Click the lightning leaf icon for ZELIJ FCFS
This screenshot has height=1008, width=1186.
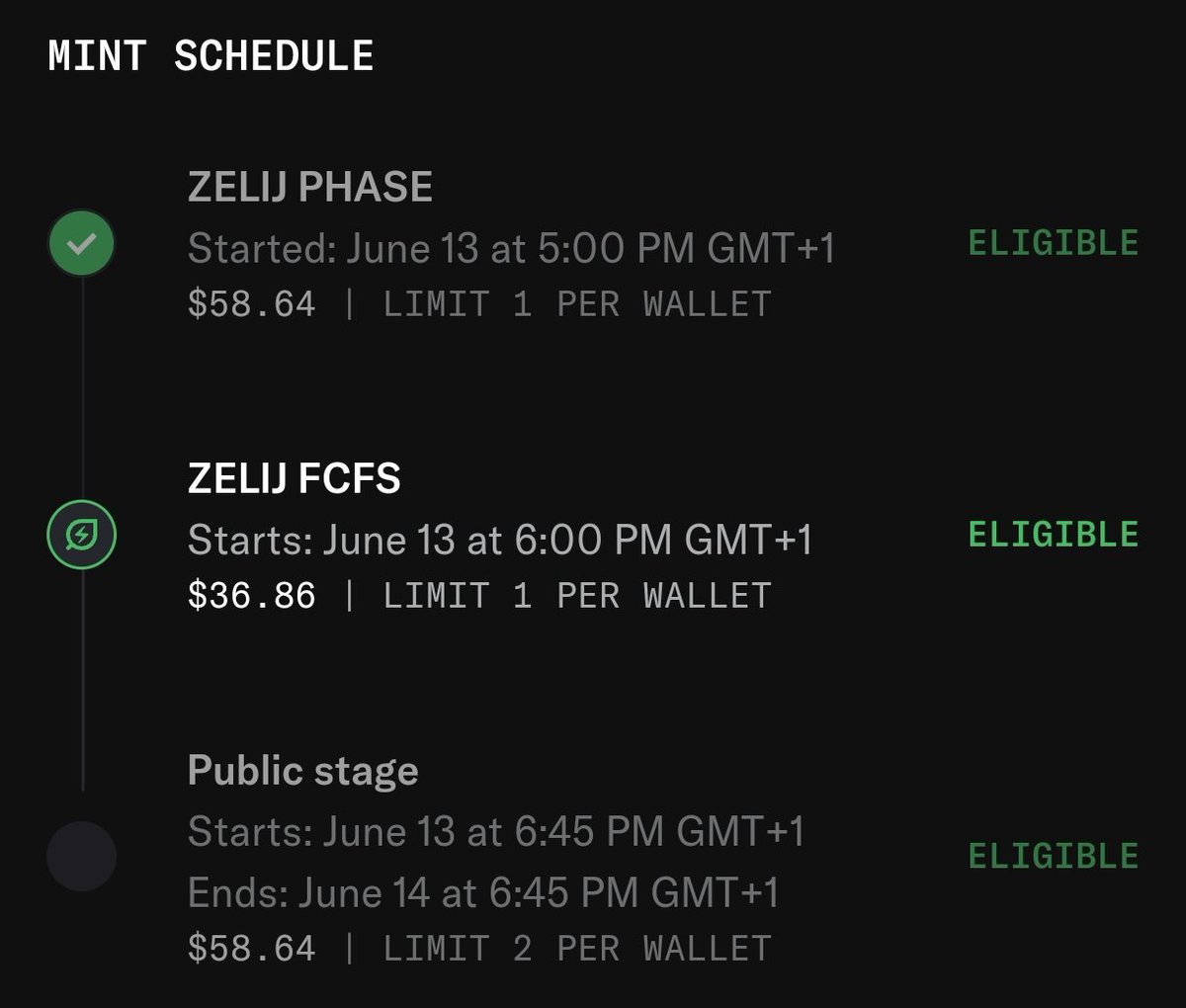82,536
